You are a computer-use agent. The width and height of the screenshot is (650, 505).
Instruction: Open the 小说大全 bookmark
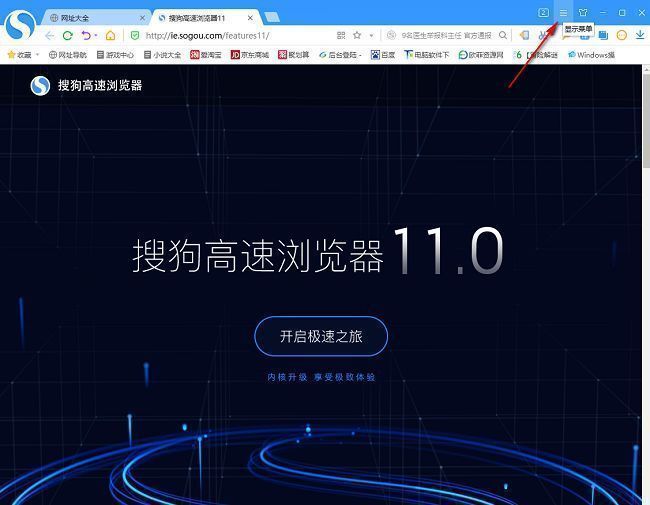(x=162, y=55)
